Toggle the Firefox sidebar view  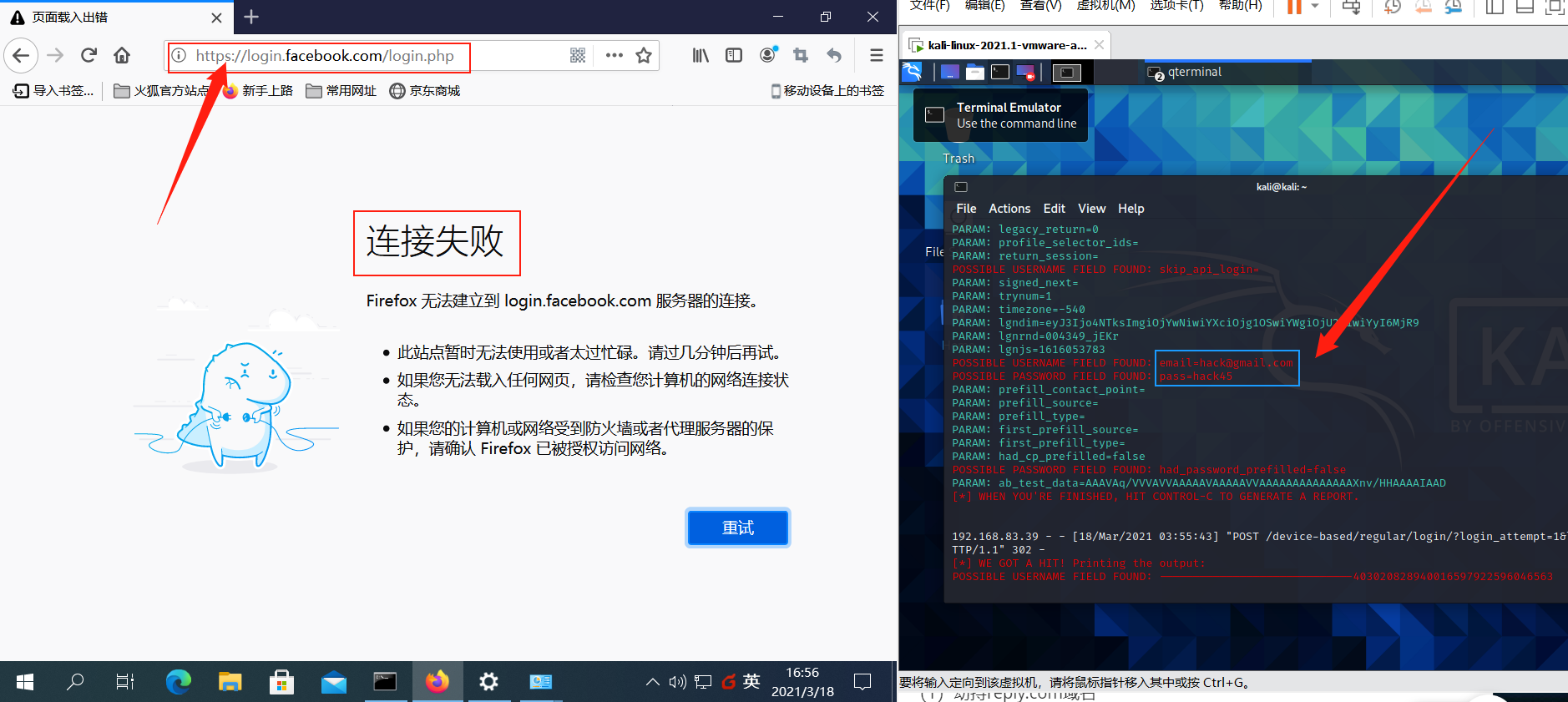[x=734, y=56]
